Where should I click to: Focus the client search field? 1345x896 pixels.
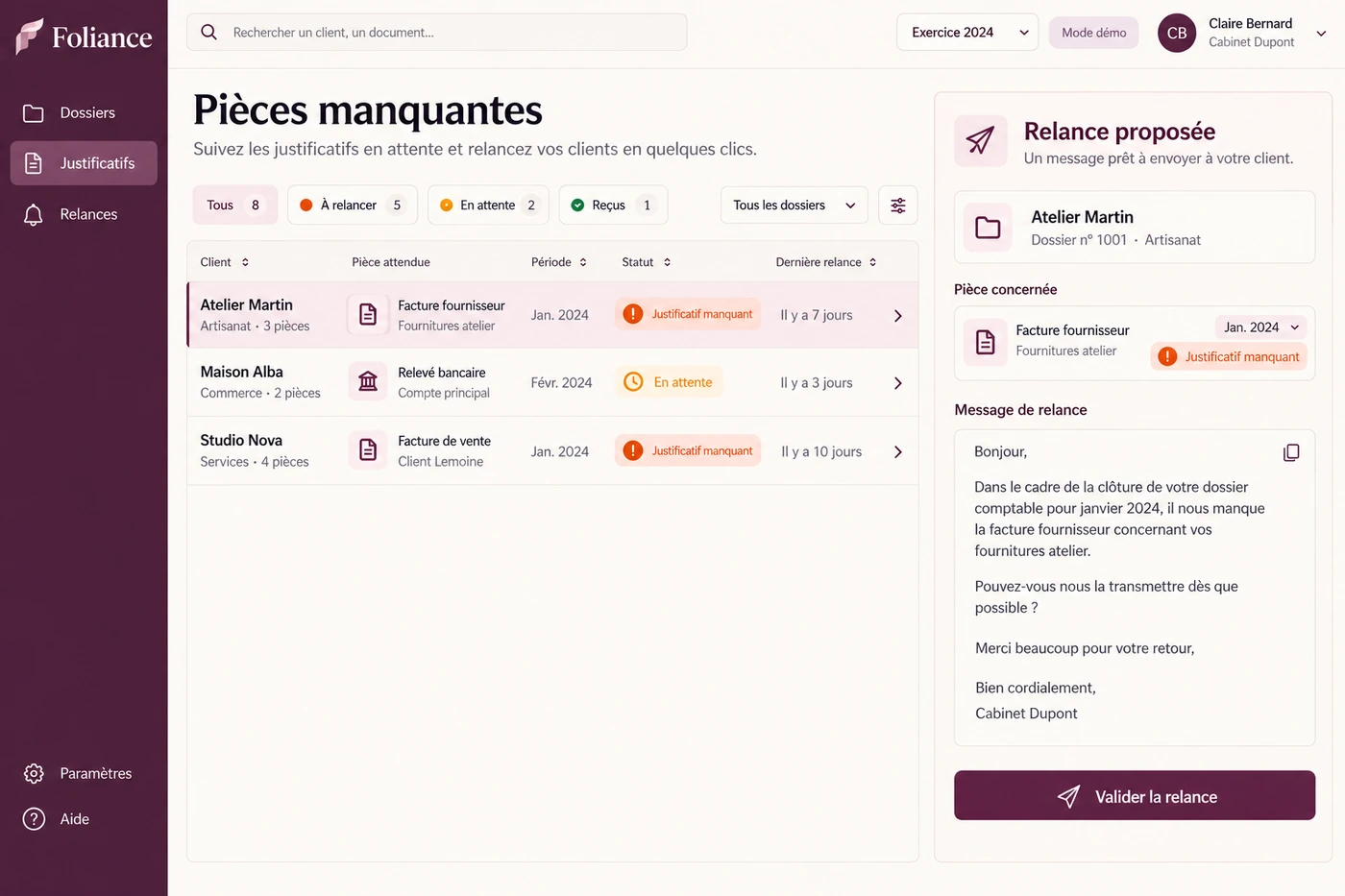point(437,32)
